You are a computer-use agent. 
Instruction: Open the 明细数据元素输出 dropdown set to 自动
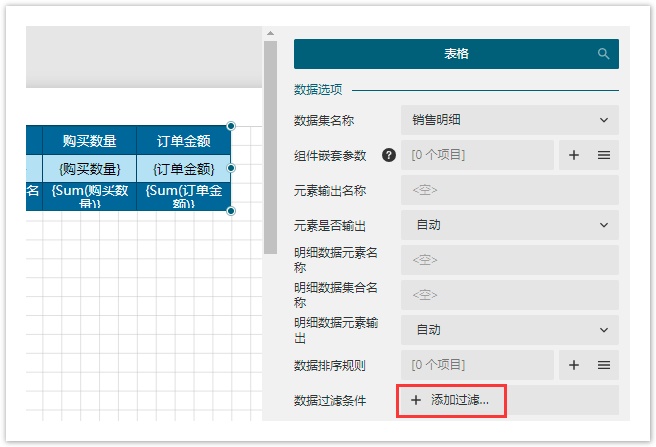(x=510, y=330)
